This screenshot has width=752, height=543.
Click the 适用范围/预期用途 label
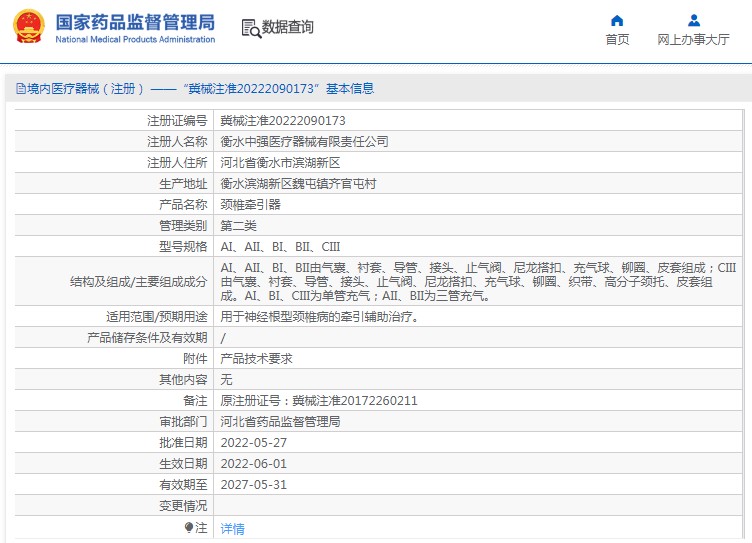(x=157, y=317)
